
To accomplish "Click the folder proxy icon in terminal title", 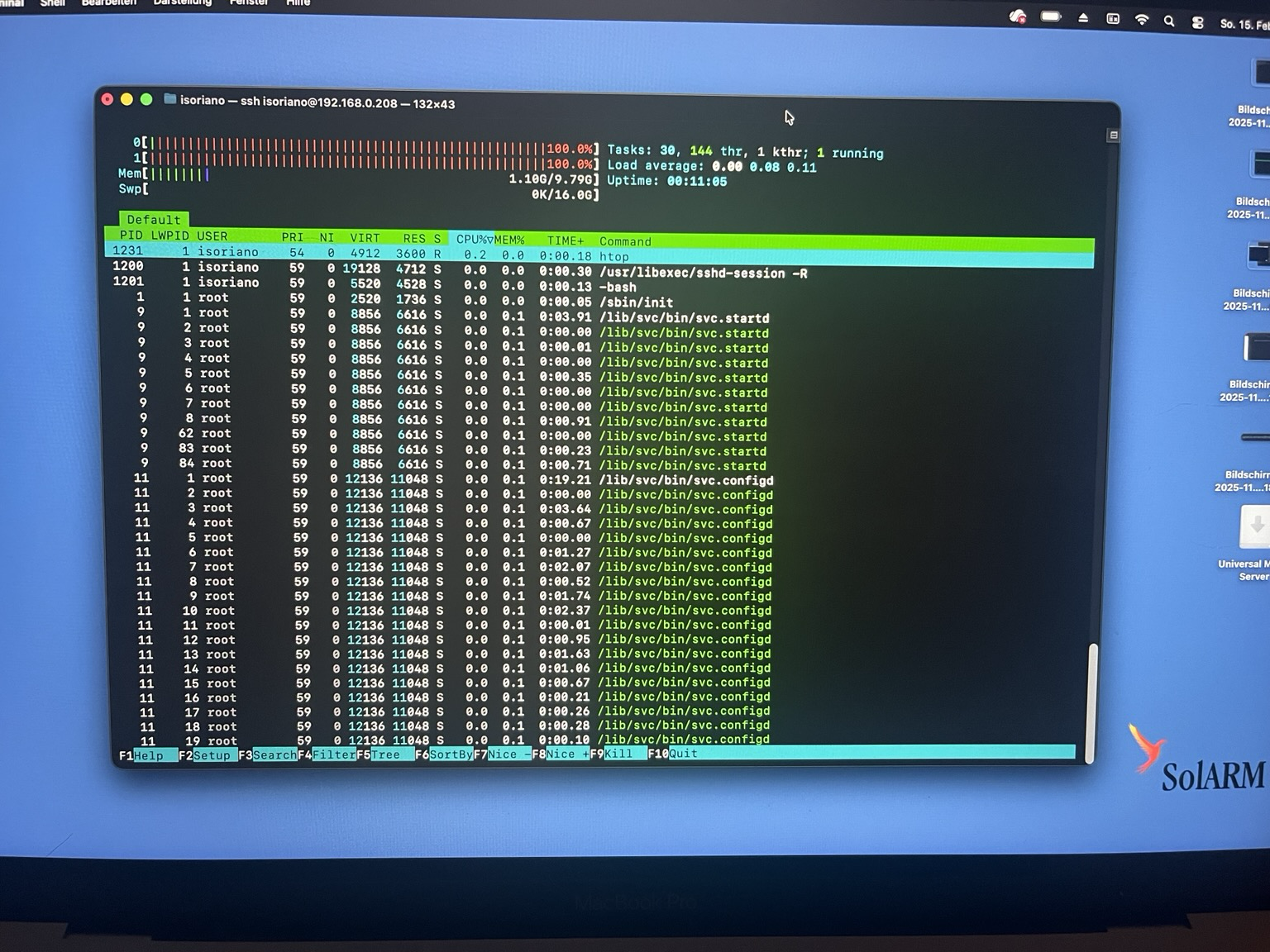I will [170, 99].
